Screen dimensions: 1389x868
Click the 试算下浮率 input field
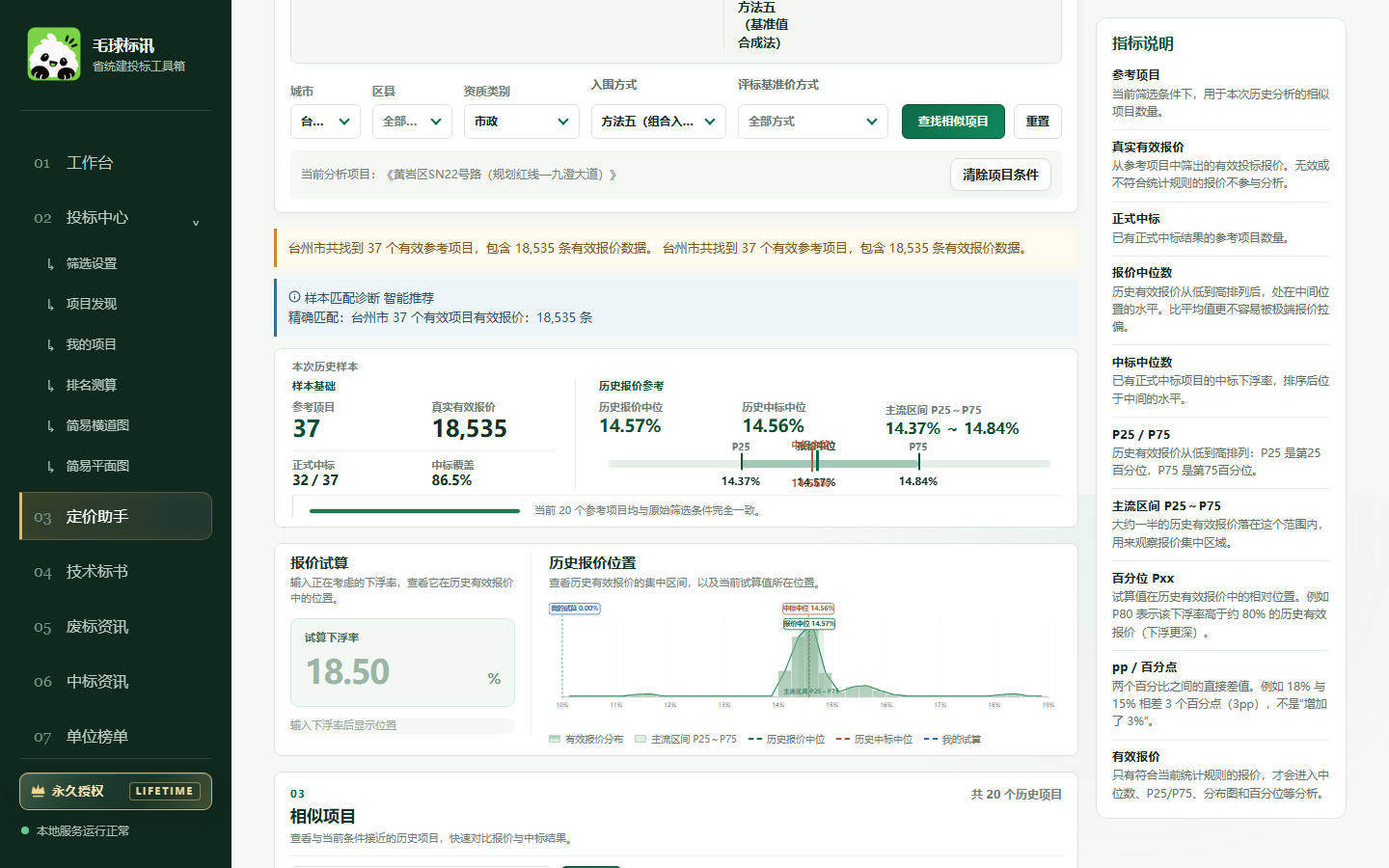(x=402, y=663)
